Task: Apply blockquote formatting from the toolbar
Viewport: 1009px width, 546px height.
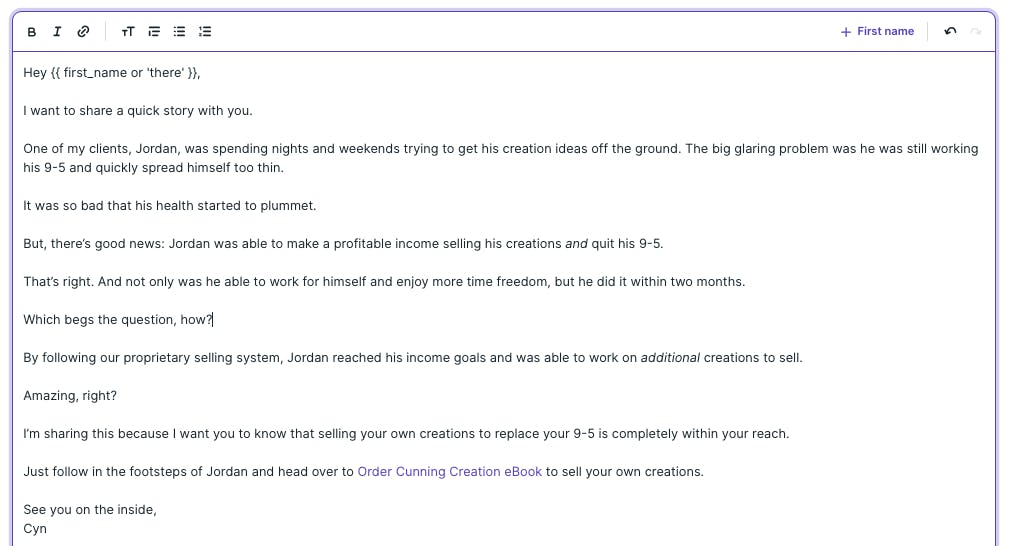Action: coord(154,32)
